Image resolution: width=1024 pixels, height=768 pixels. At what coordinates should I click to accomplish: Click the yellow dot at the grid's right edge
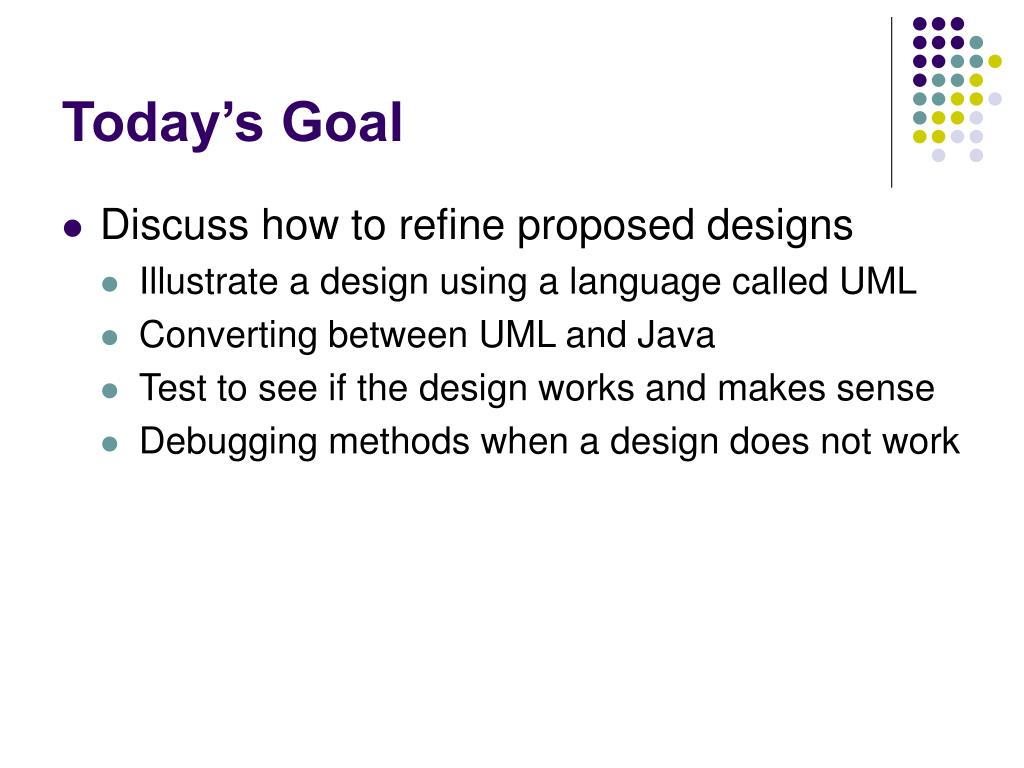point(995,61)
